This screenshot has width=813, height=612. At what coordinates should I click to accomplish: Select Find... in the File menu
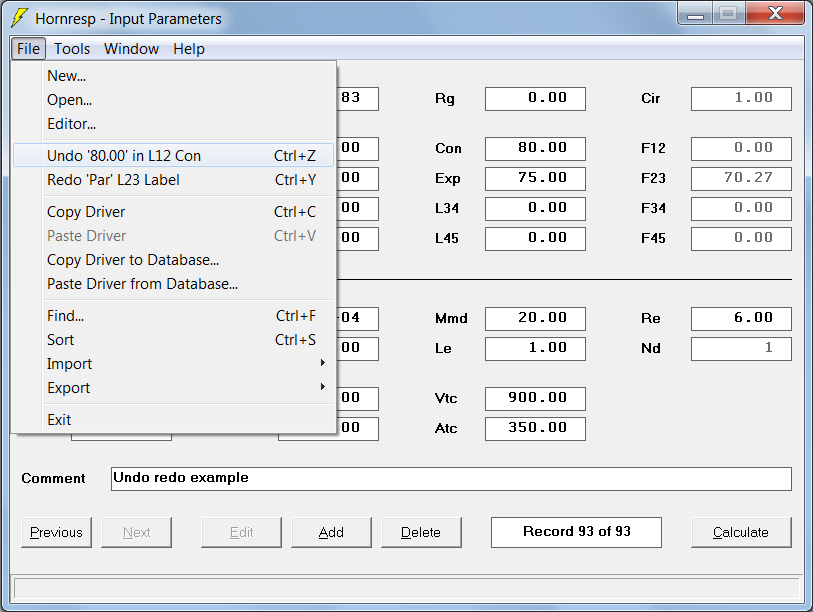point(174,316)
